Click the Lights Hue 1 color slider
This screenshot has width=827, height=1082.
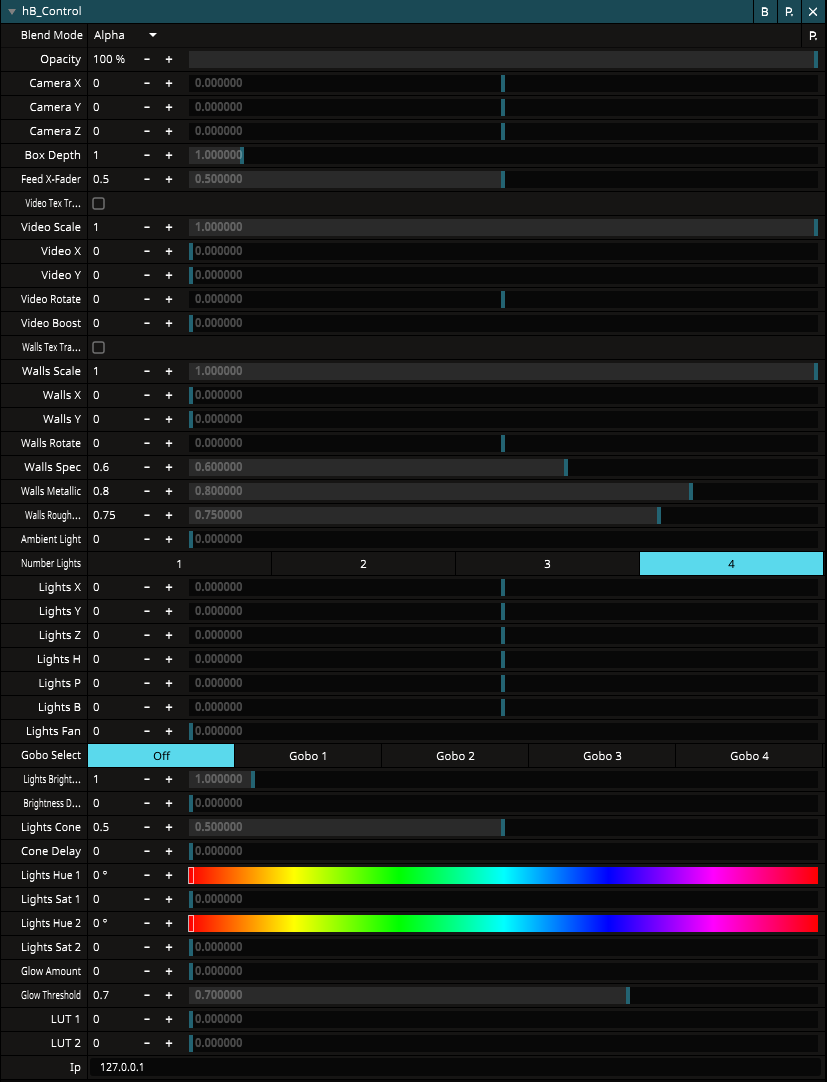[x=503, y=875]
